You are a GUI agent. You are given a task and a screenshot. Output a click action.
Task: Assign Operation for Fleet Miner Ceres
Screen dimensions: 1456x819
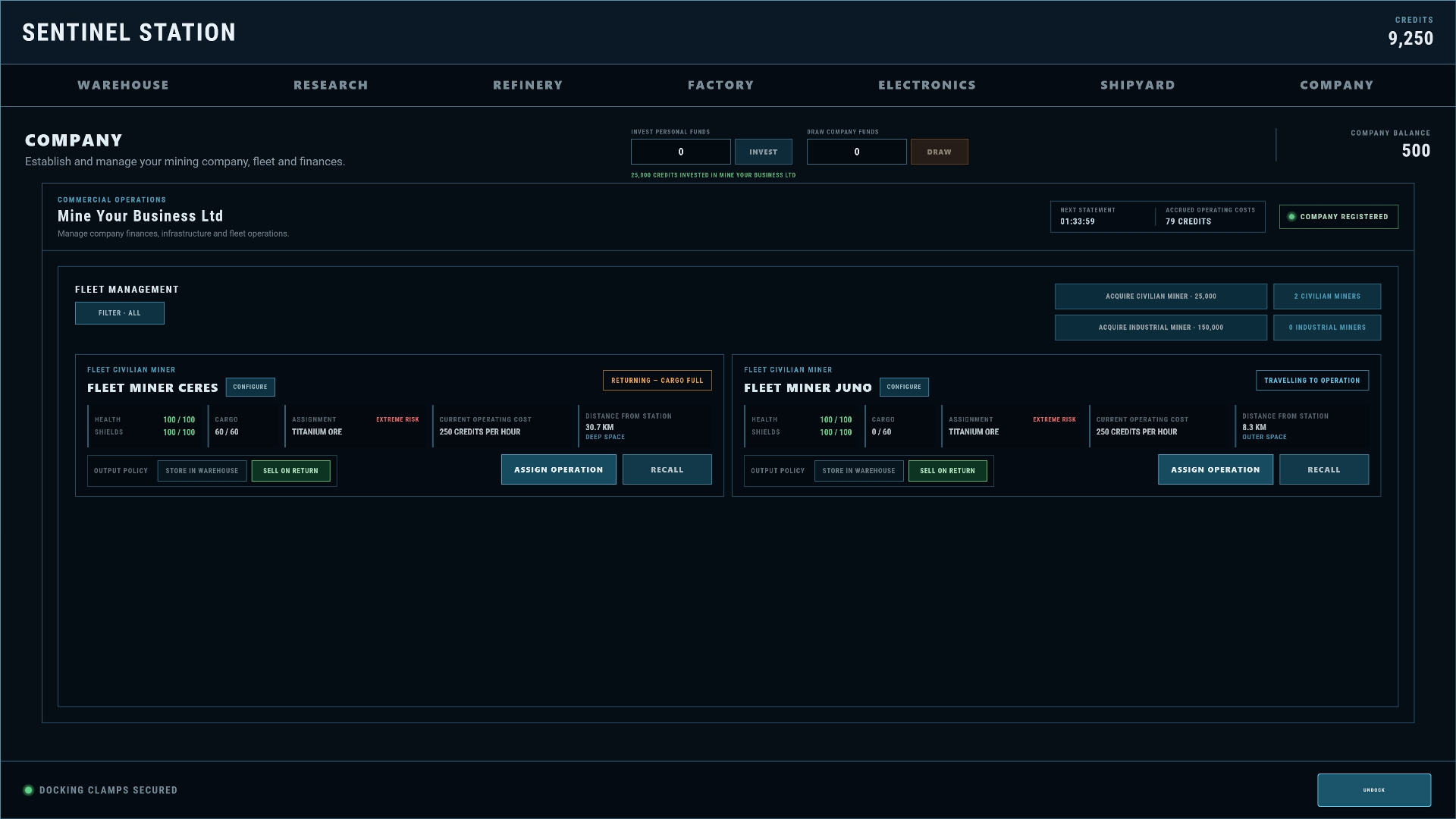click(x=559, y=469)
